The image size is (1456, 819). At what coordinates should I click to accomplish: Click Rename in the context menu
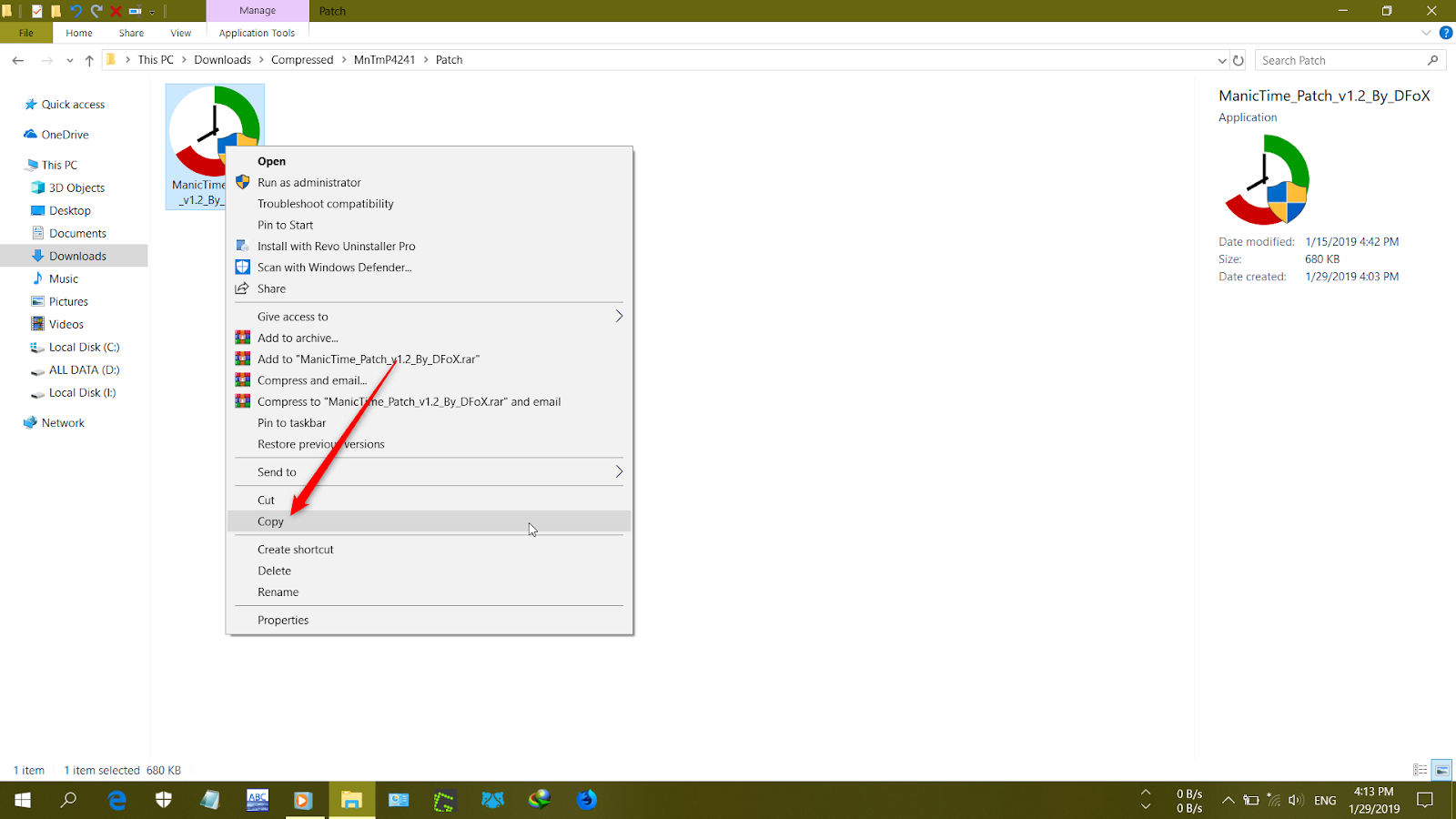tap(429, 592)
